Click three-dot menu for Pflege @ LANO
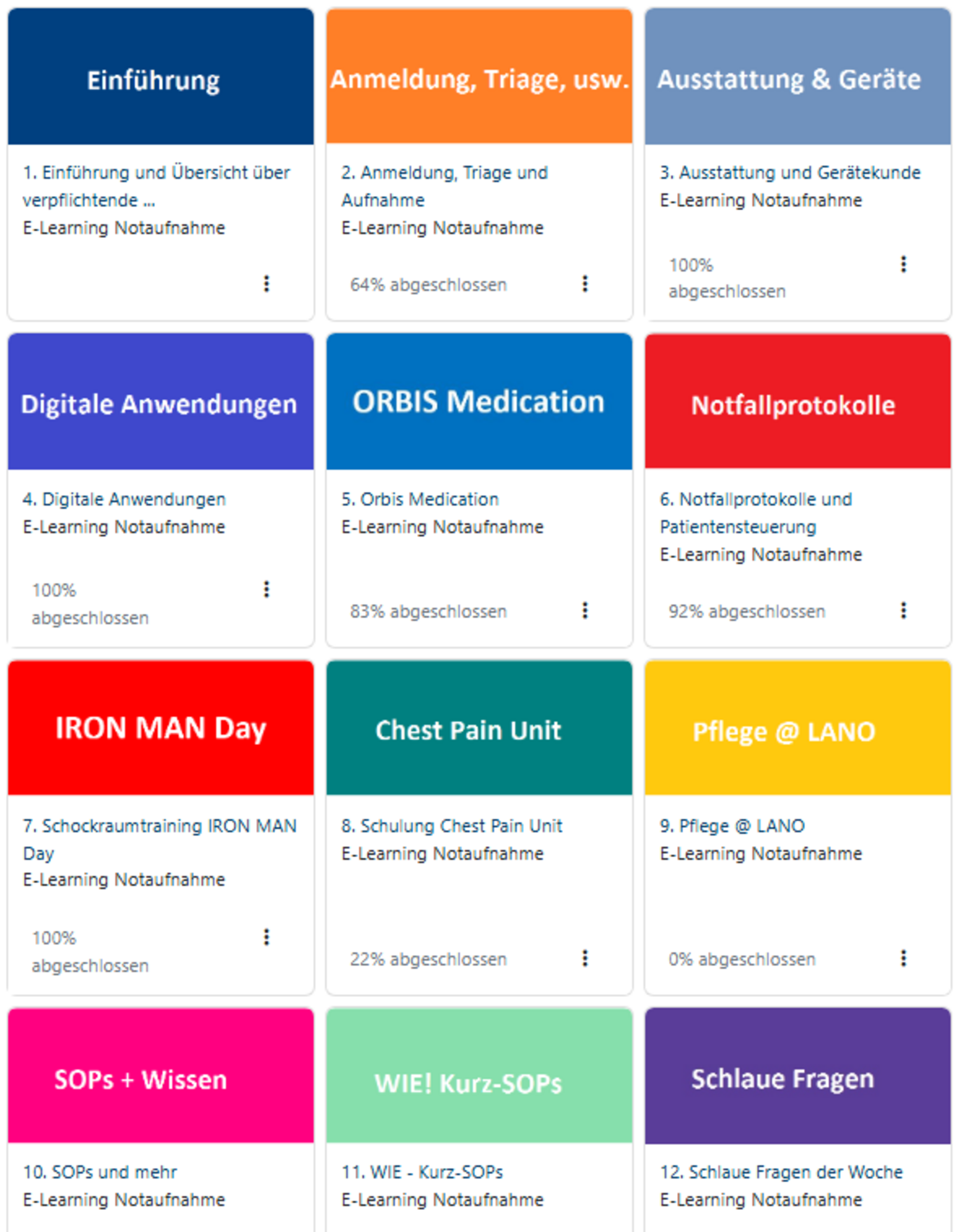This screenshot has height=1232, width=967. [x=903, y=958]
